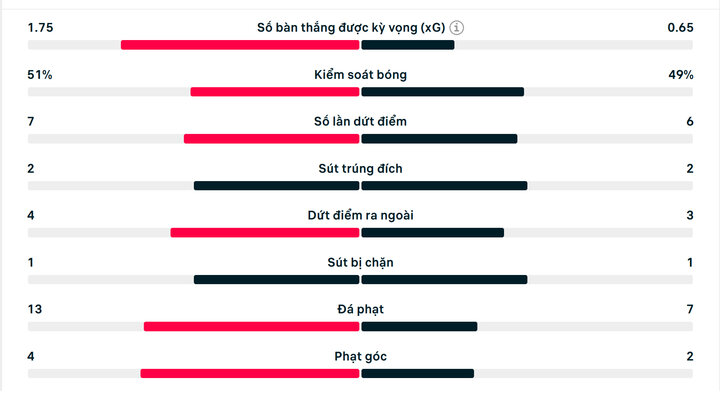Click the left shots-on-target dark bar
The height and width of the screenshot is (411, 720).
(276, 186)
